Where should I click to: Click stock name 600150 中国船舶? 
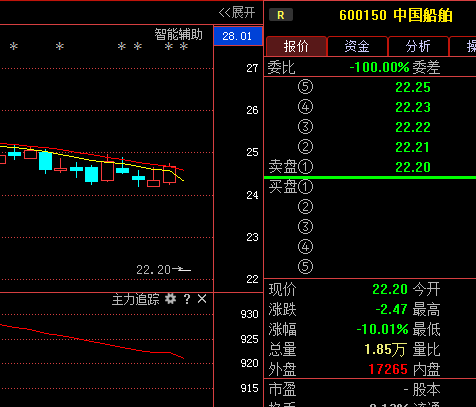[x=396, y=15]
